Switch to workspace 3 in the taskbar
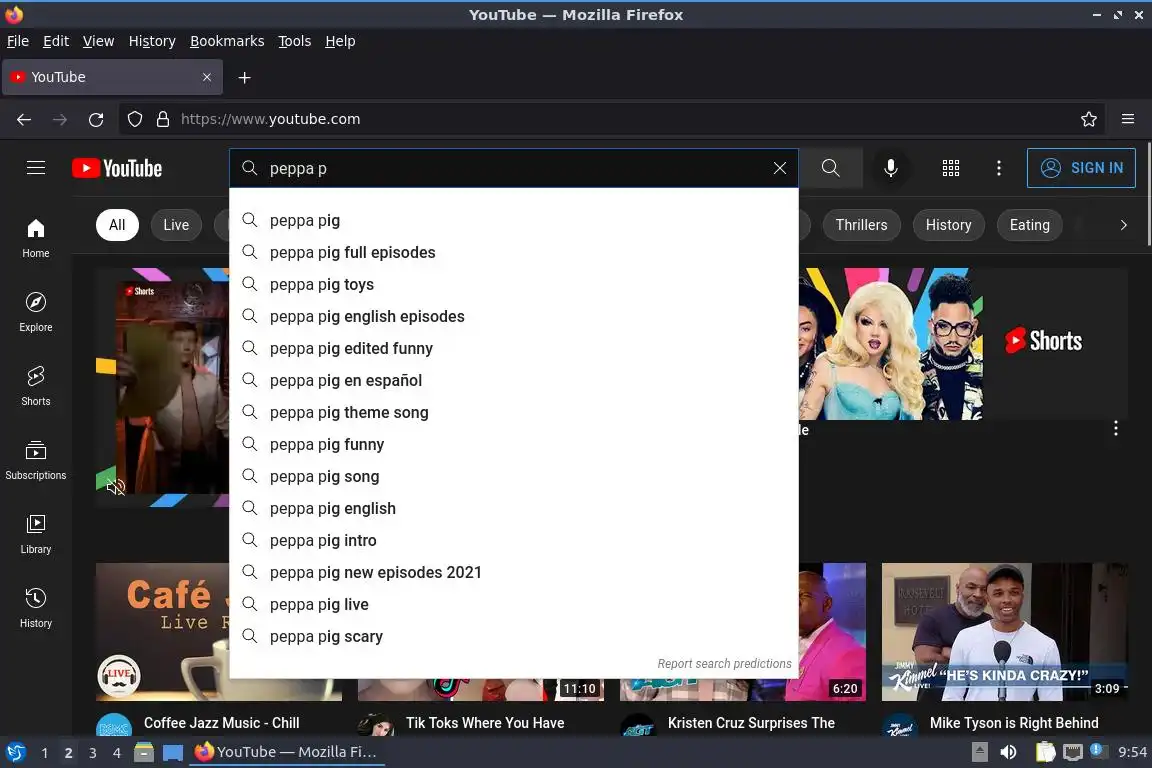The image size is (1152, 768). click(x=93, y=753)
